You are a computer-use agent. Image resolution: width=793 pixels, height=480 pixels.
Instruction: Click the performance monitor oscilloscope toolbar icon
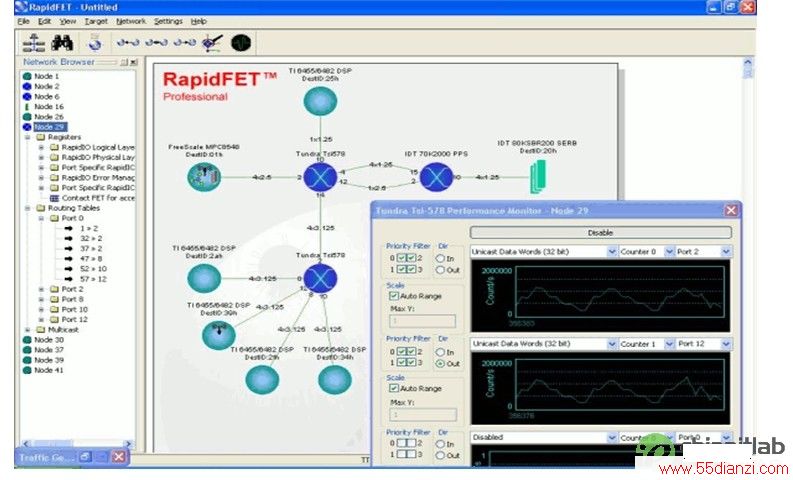coord(241,43)
